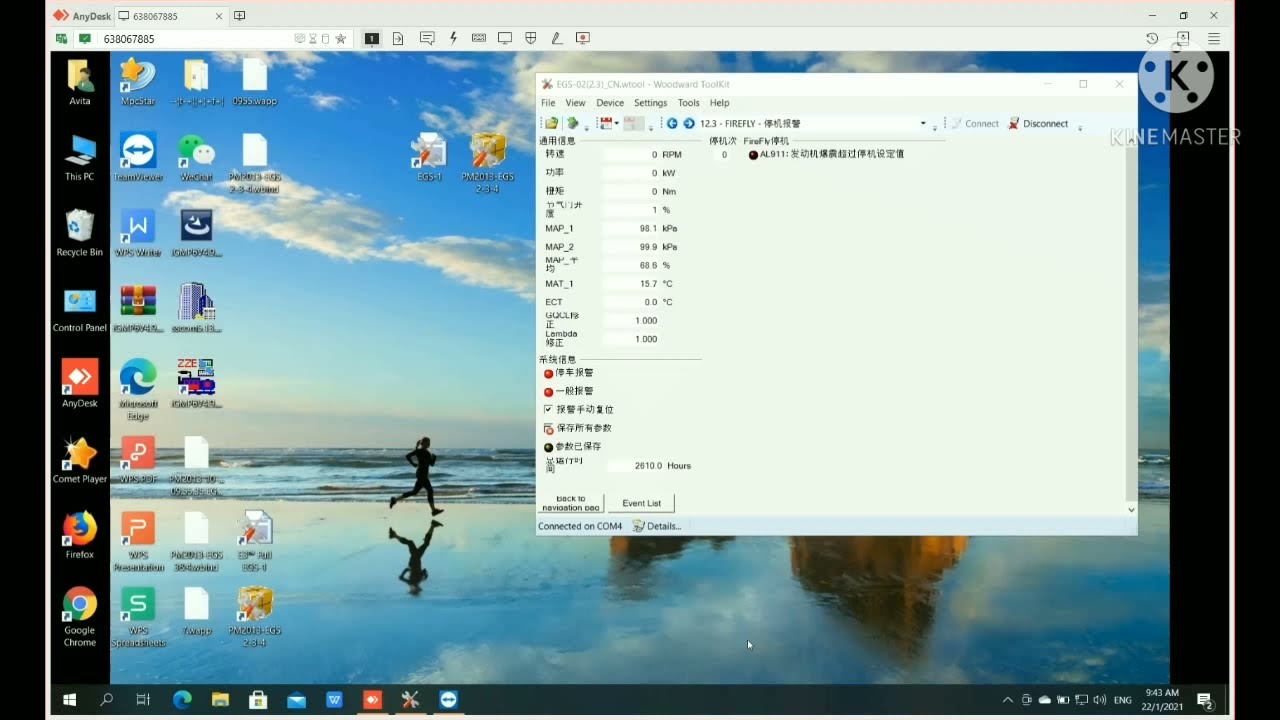This screenshot has height=720, width=1280.
Task: Click AnyDesk whiteboard pencil icon
Action: click(x=557, y=39)
